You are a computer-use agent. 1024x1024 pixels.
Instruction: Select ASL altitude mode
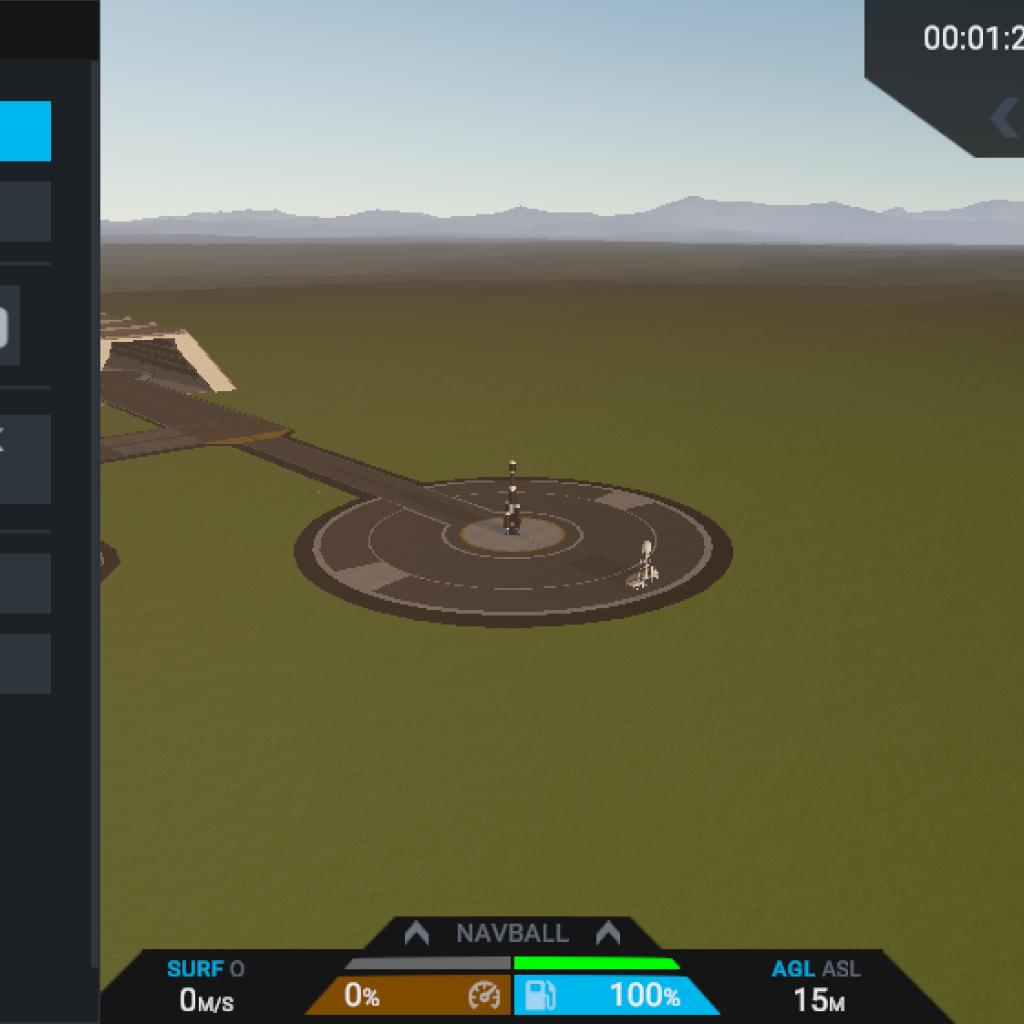841,968
